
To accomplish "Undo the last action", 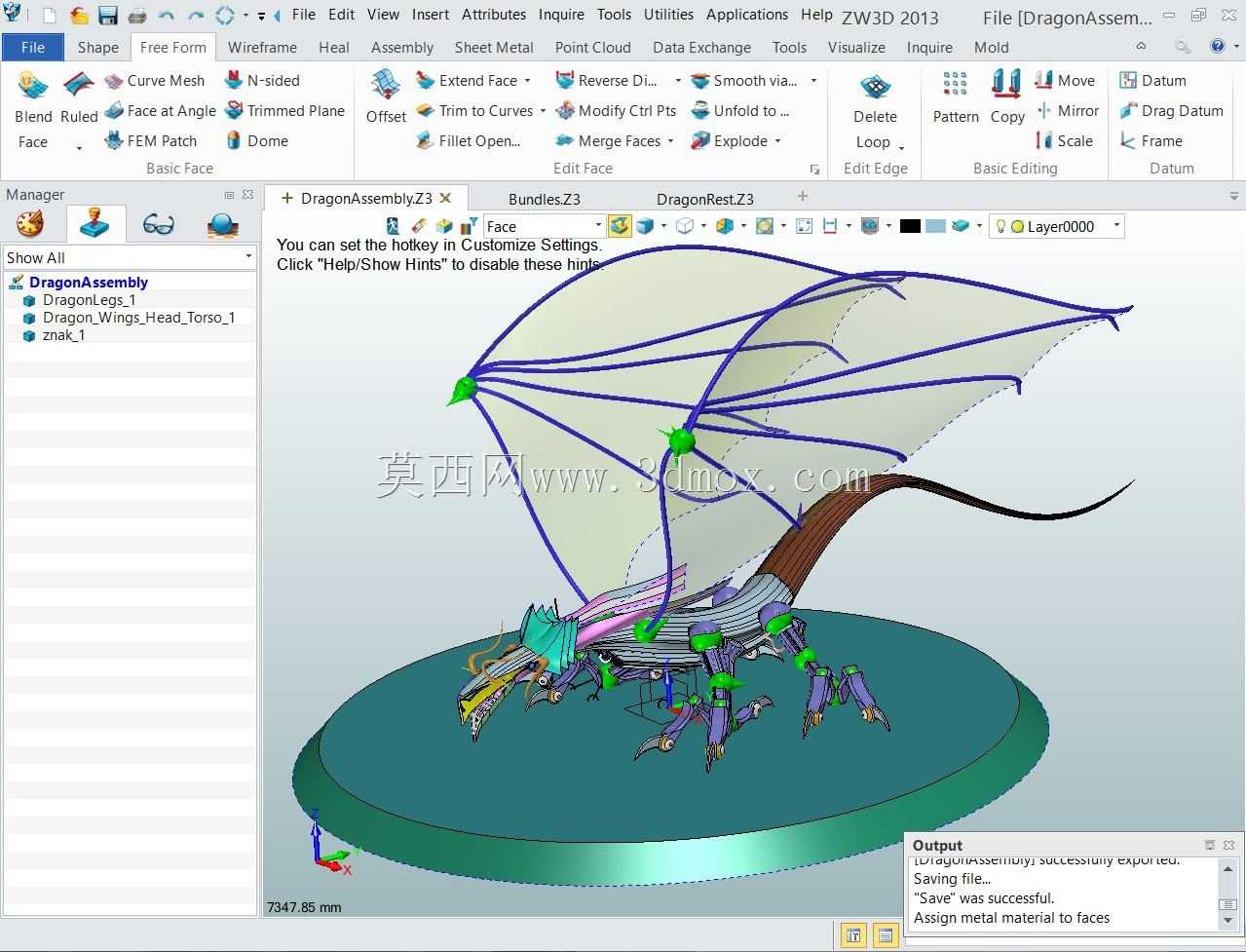I will coord(167,16).
